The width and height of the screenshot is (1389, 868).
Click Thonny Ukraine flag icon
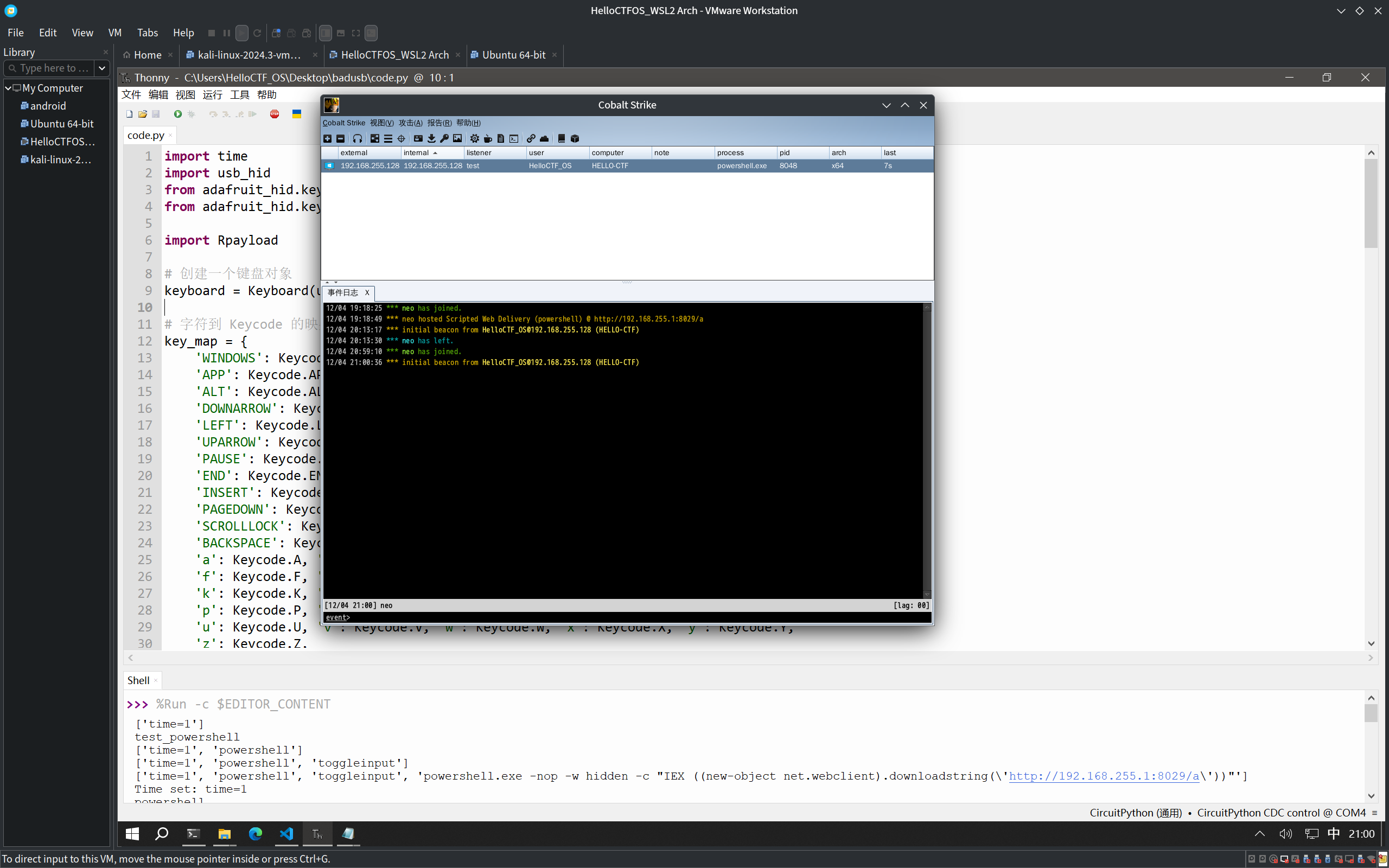click(297, 114)
